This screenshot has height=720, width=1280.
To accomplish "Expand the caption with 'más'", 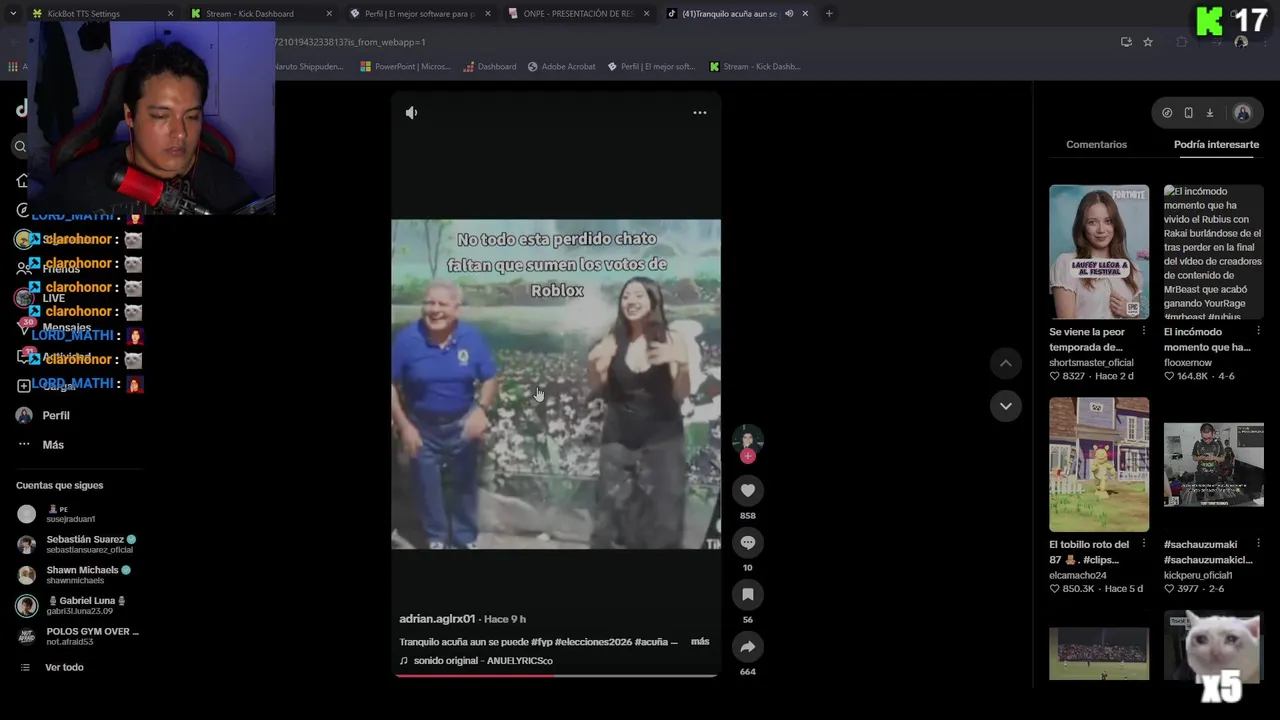I will pyautogui.click(x=700, y=641).
